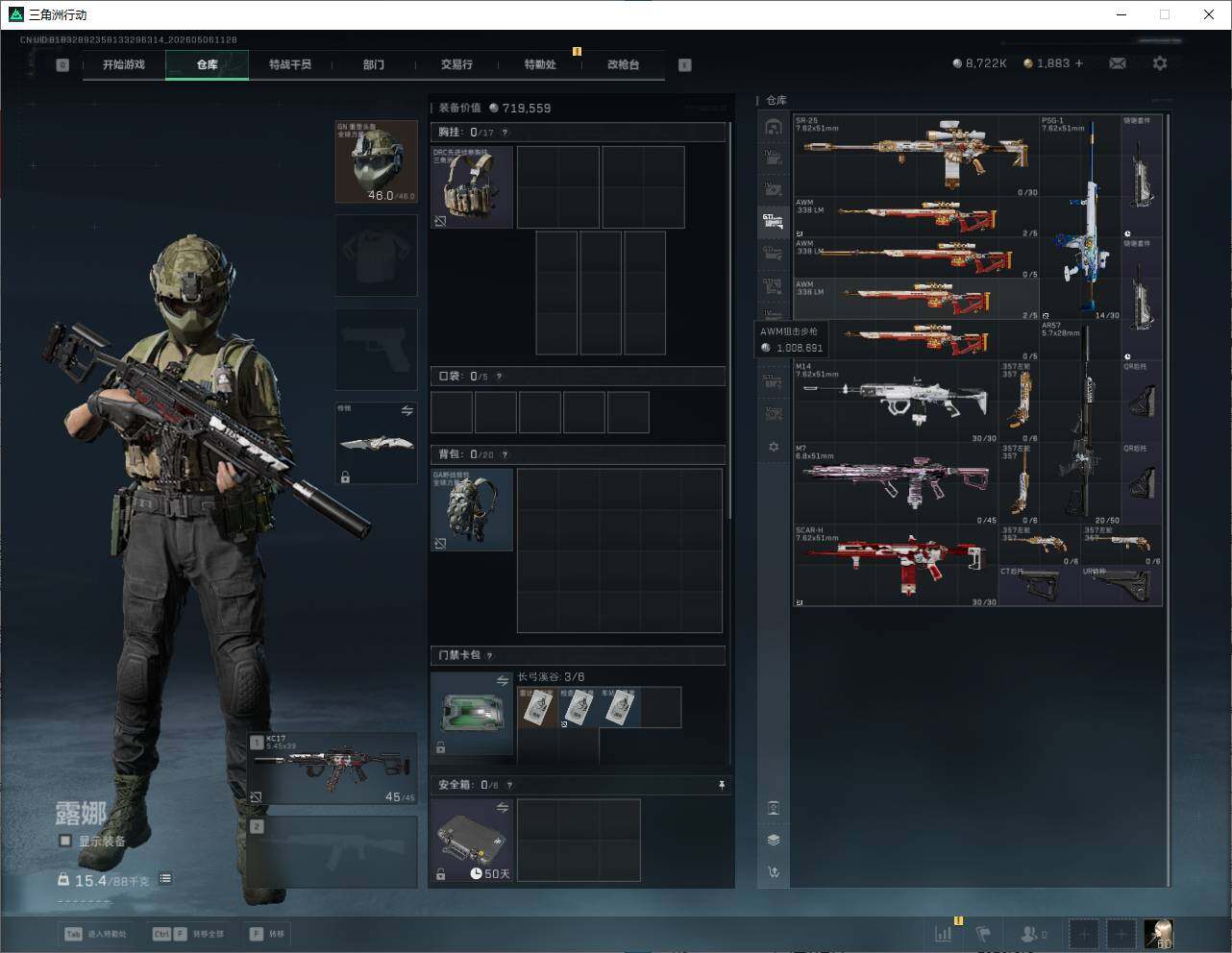
Task: Click the plus slot next to player avatar
Action: coord(1121,933)
